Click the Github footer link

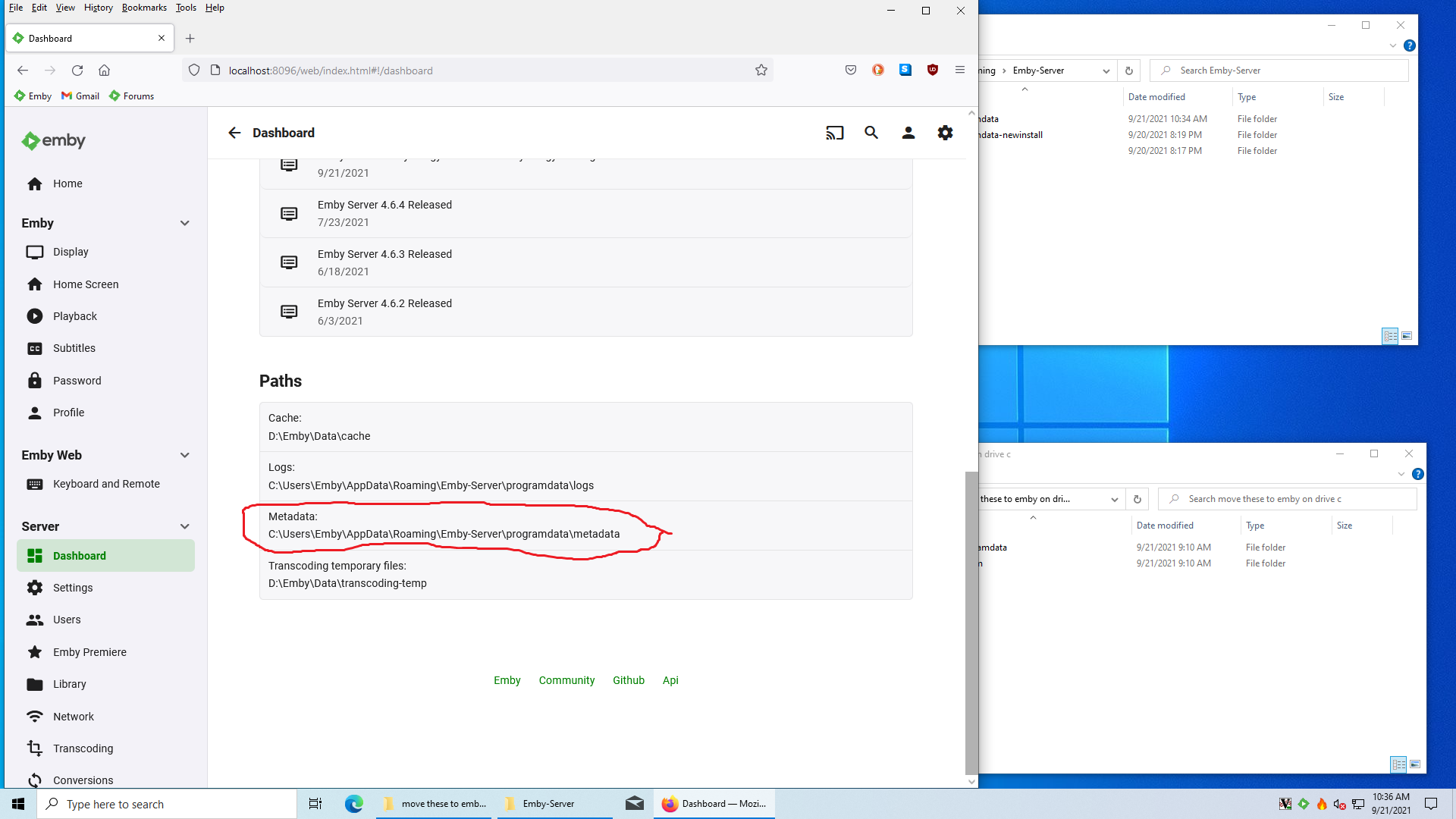coord(629,680)
